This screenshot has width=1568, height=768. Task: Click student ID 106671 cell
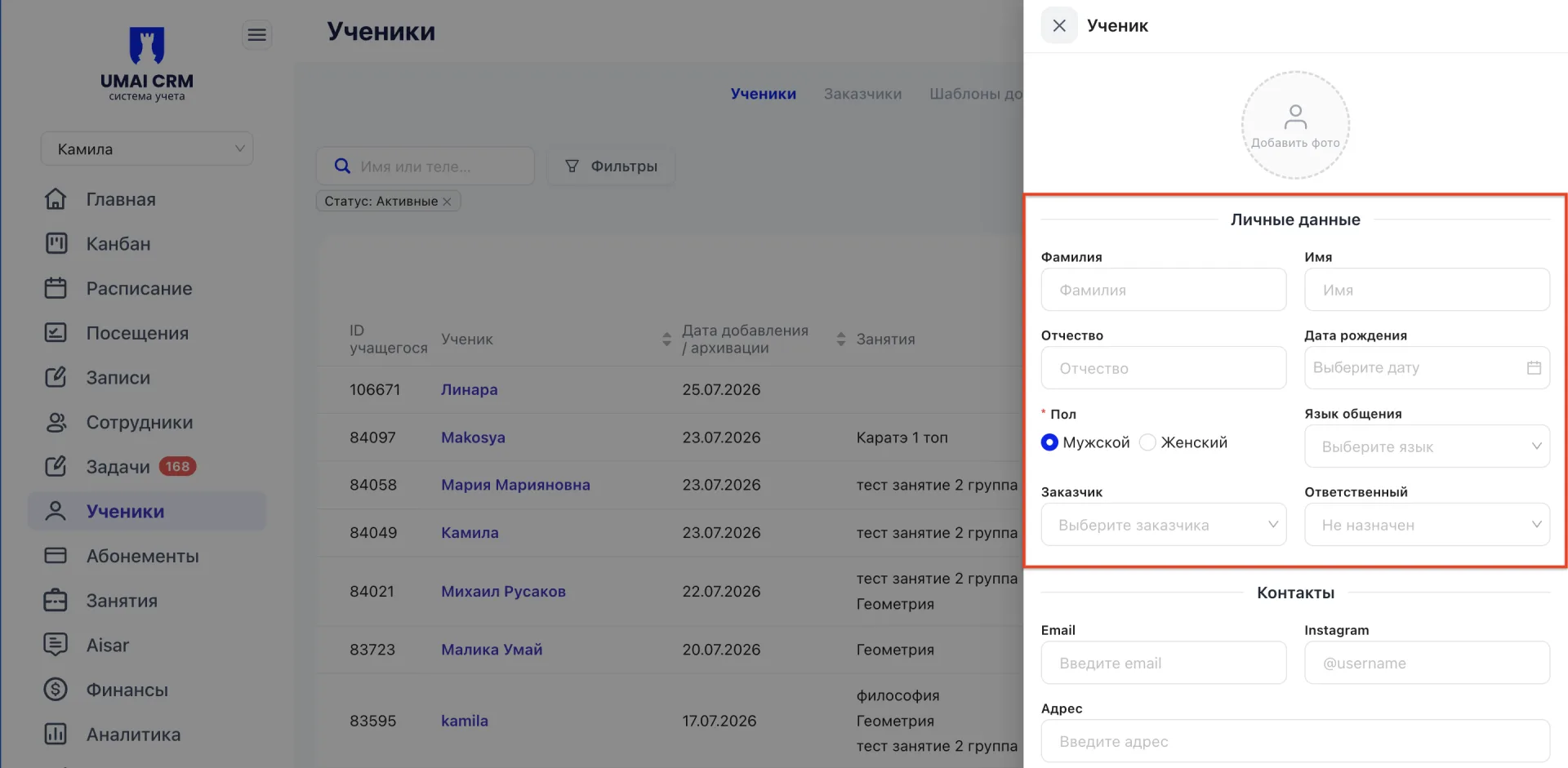click(375, 389)
